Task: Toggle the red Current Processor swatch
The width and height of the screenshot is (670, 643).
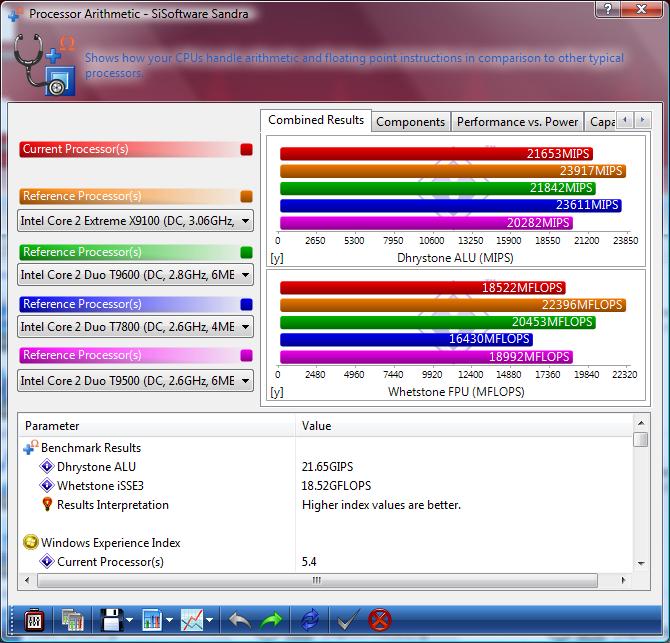Action: click(247, 149)
